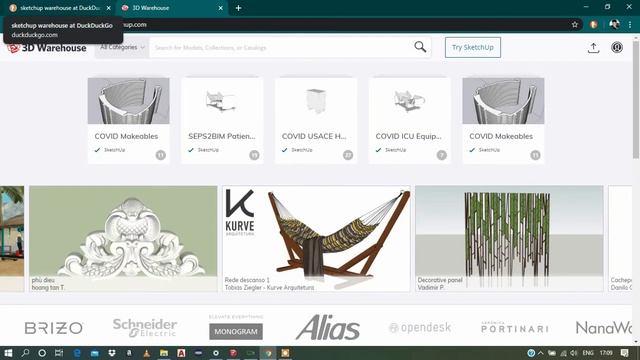The width and height of the screenshot is (640, 360).
Task: Click the volume speaker icon in tray
Action: click(573, 353)
